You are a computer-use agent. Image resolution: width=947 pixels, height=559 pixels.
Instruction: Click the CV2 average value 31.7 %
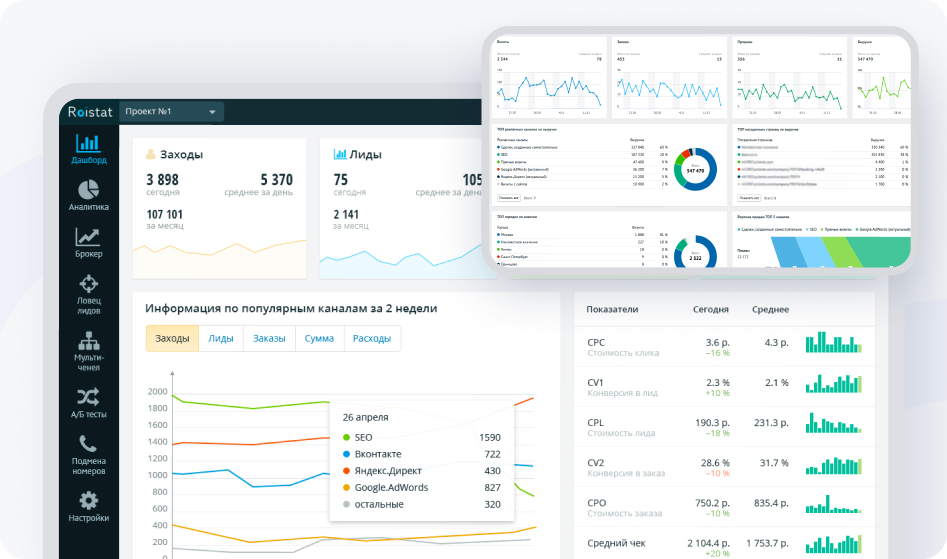coord(774,463)
